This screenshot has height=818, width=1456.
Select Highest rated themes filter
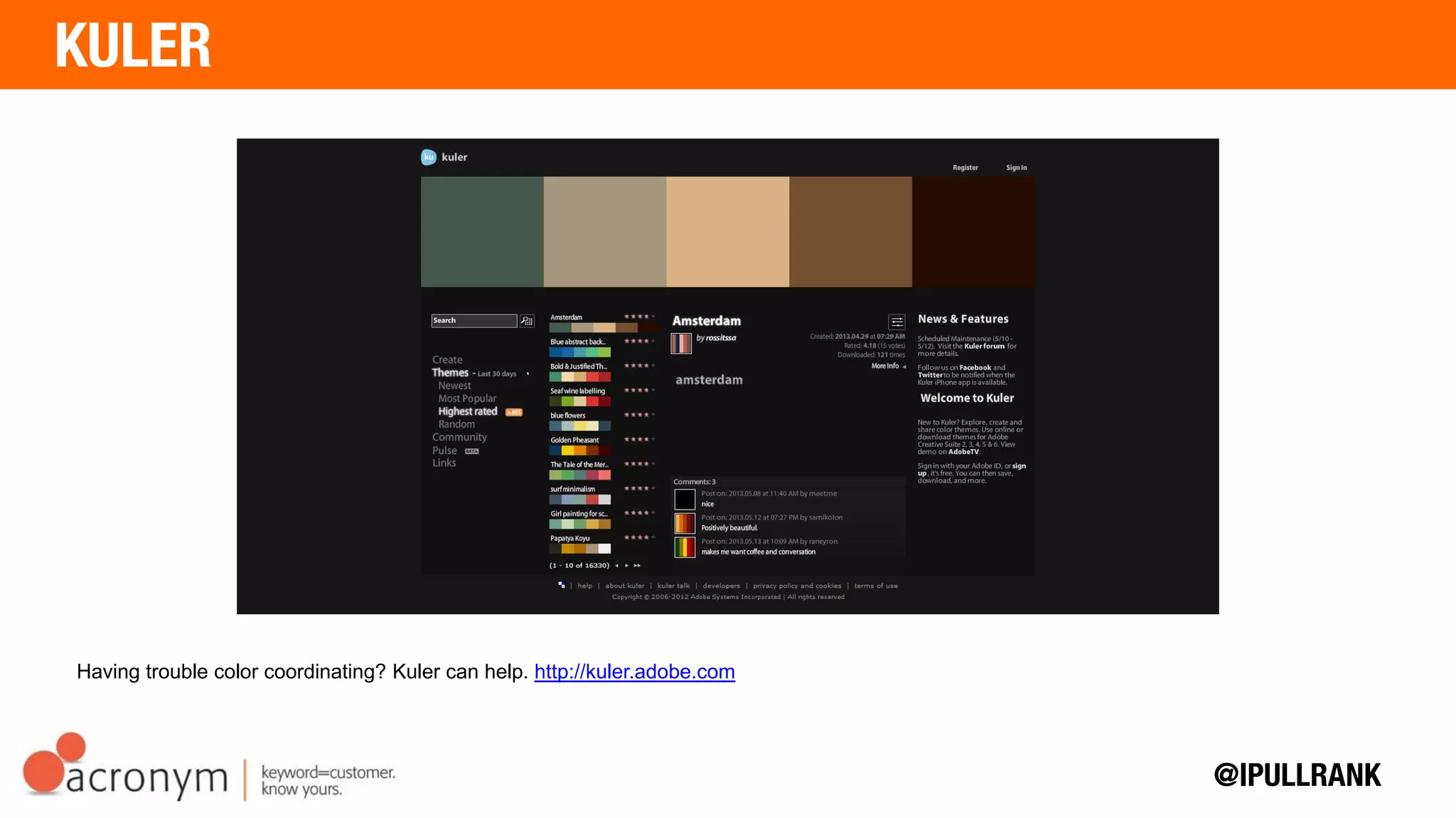468,411
